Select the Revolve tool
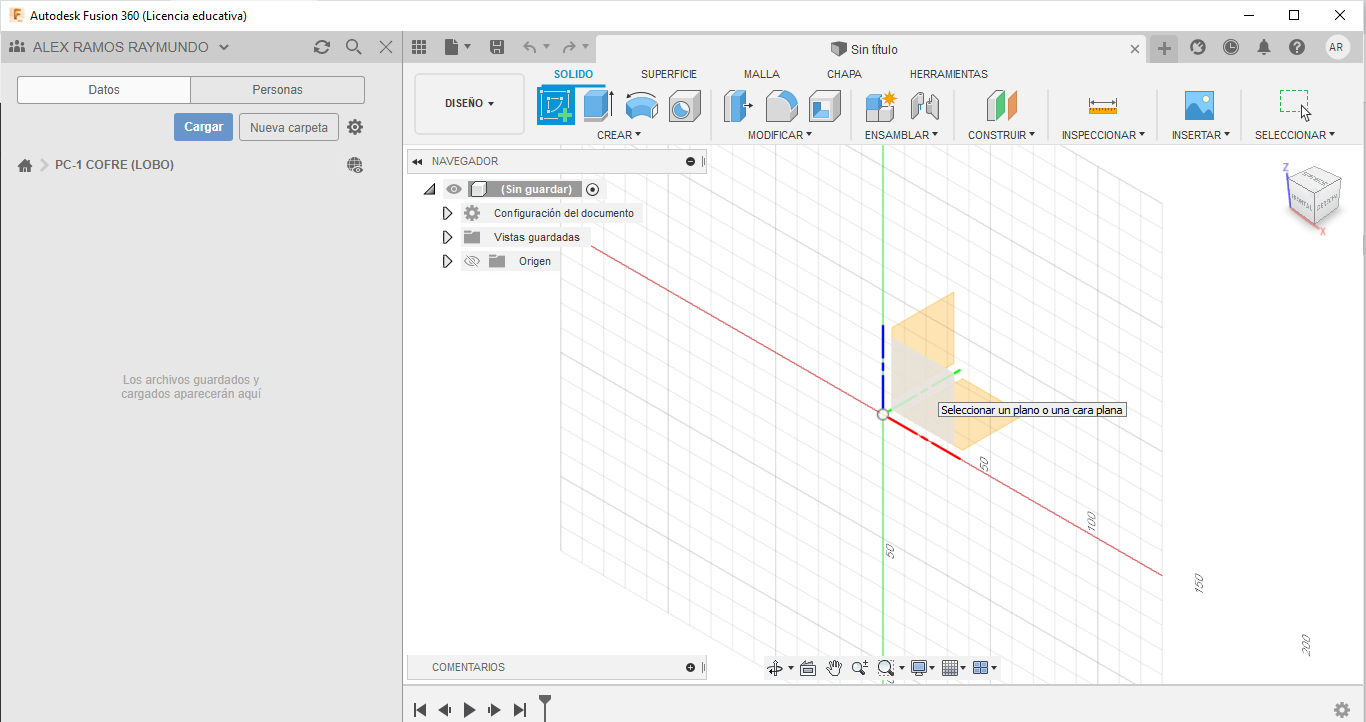This screenshot has height=722, width=1366. point(641,106)
